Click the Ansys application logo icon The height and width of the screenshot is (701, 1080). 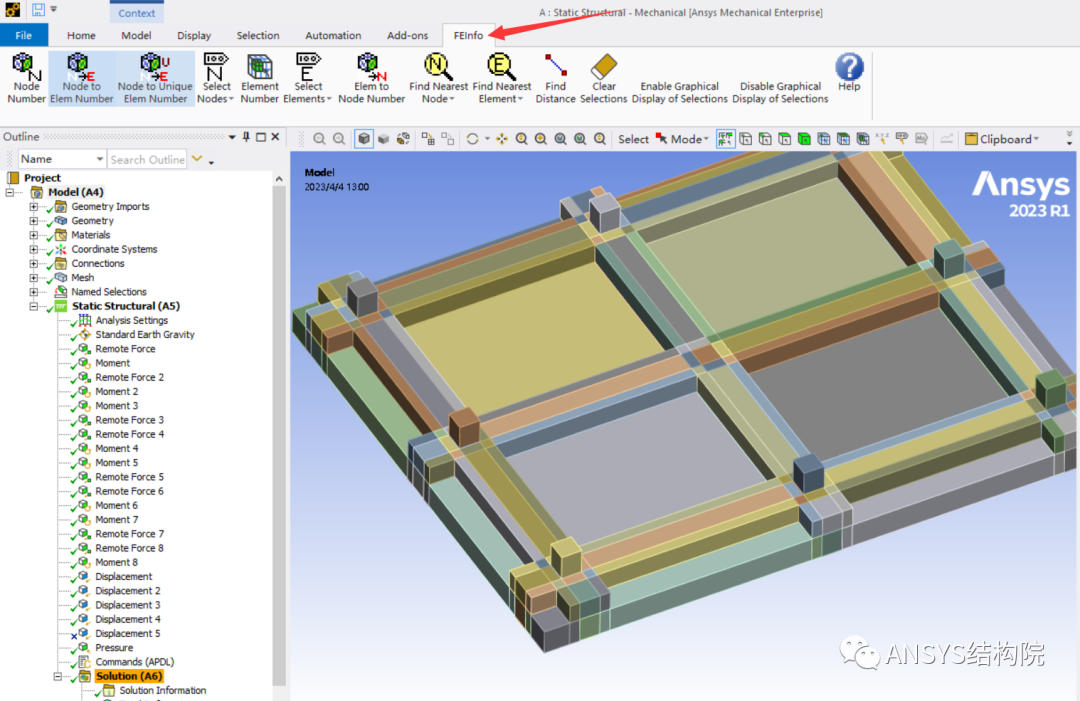click(x=12, y=10)
